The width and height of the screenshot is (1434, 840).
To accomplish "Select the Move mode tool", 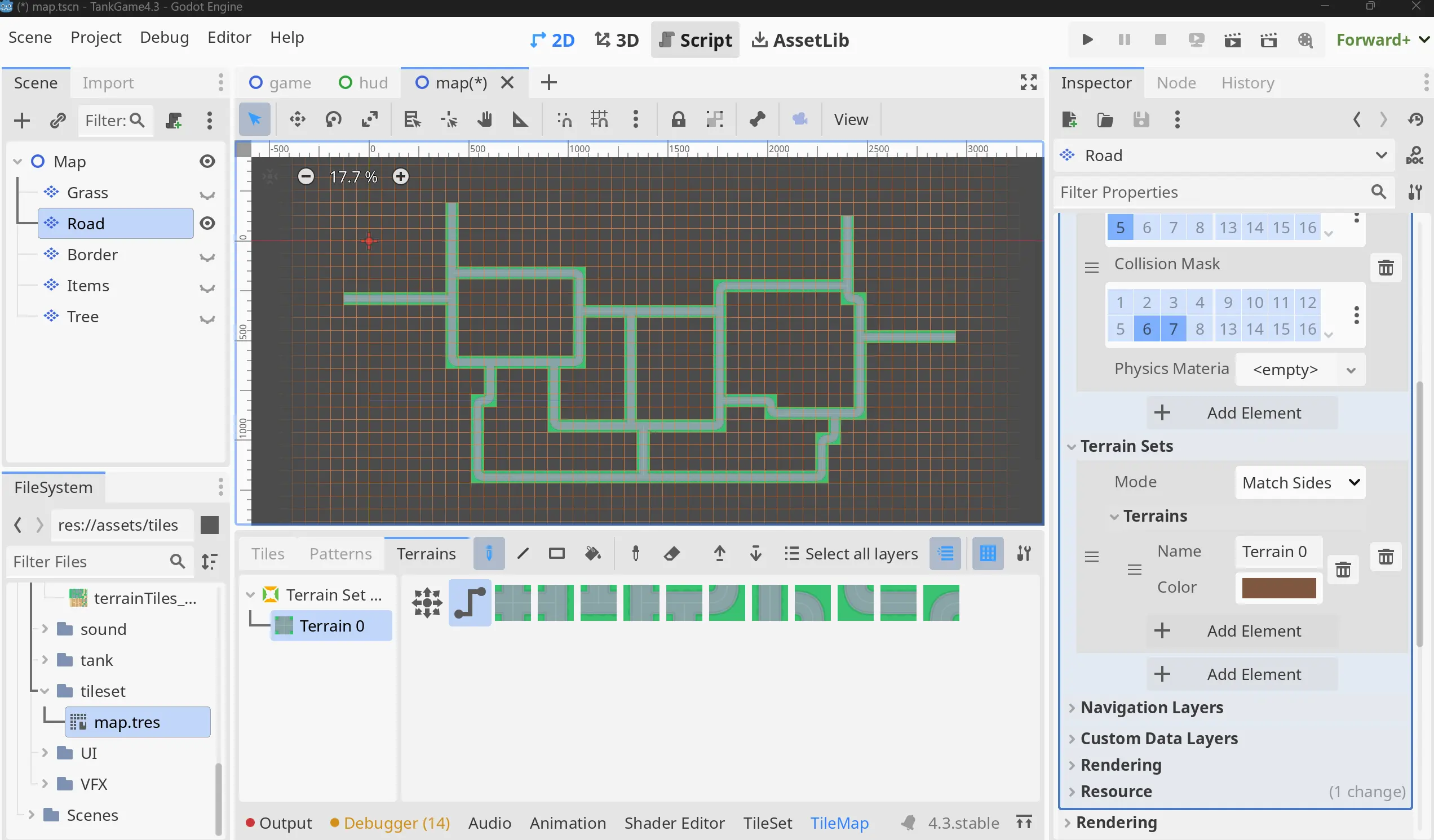I will coord(297,119).
